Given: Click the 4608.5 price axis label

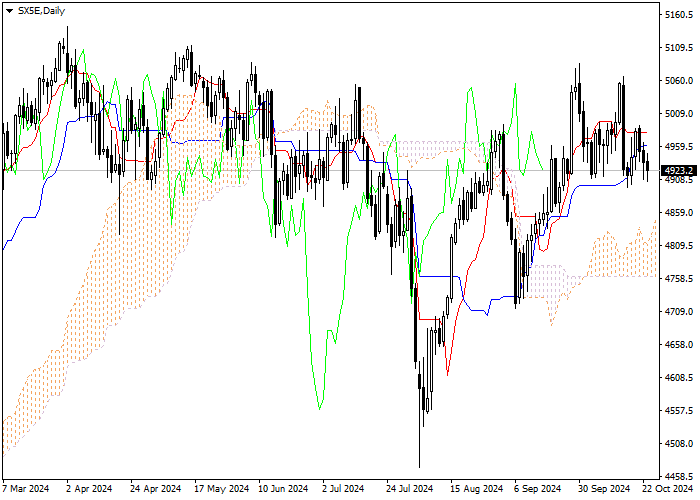Looking at the screenshot, I should [679, 378].
